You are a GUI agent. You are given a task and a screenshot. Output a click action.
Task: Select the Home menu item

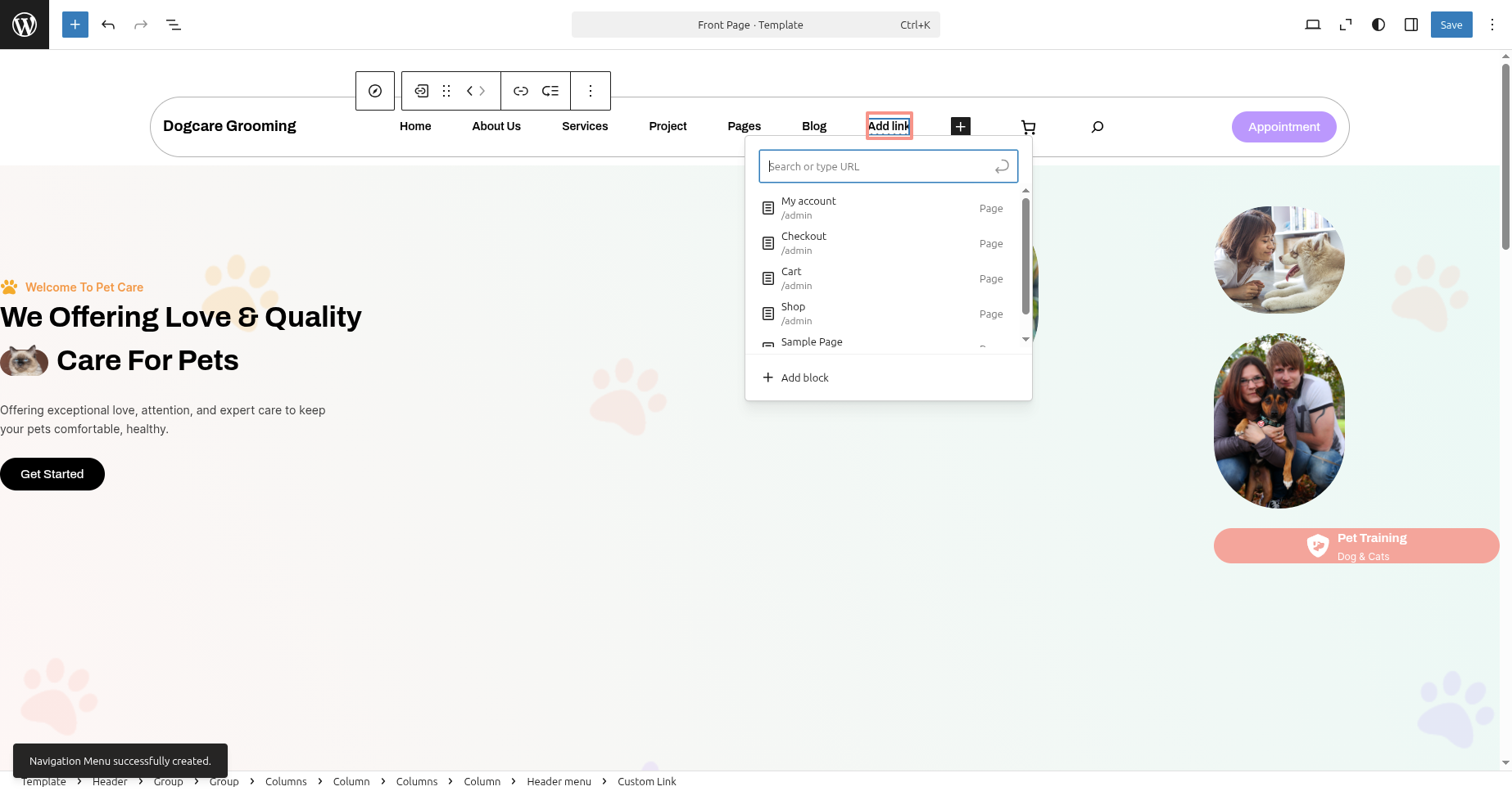[415, 126]
